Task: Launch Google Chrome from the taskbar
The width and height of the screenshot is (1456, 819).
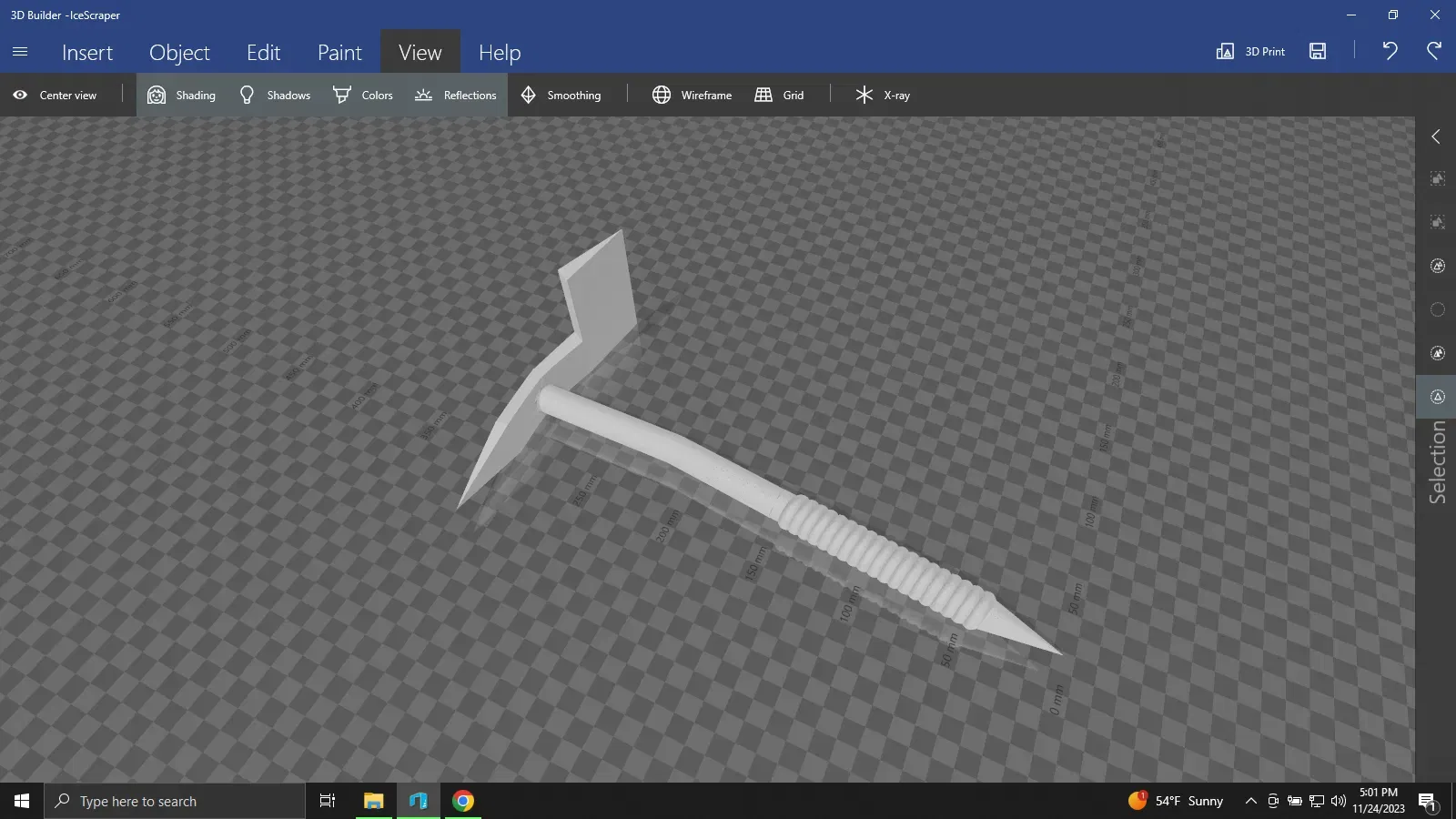Action: [463, 801]
